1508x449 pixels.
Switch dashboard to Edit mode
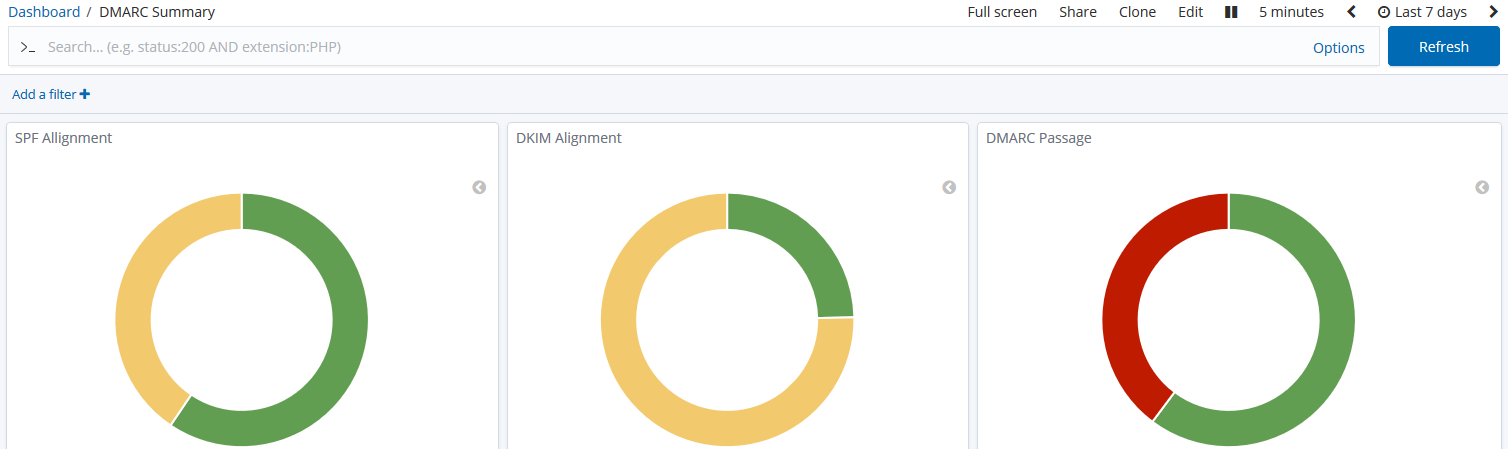click(1190, 12)
